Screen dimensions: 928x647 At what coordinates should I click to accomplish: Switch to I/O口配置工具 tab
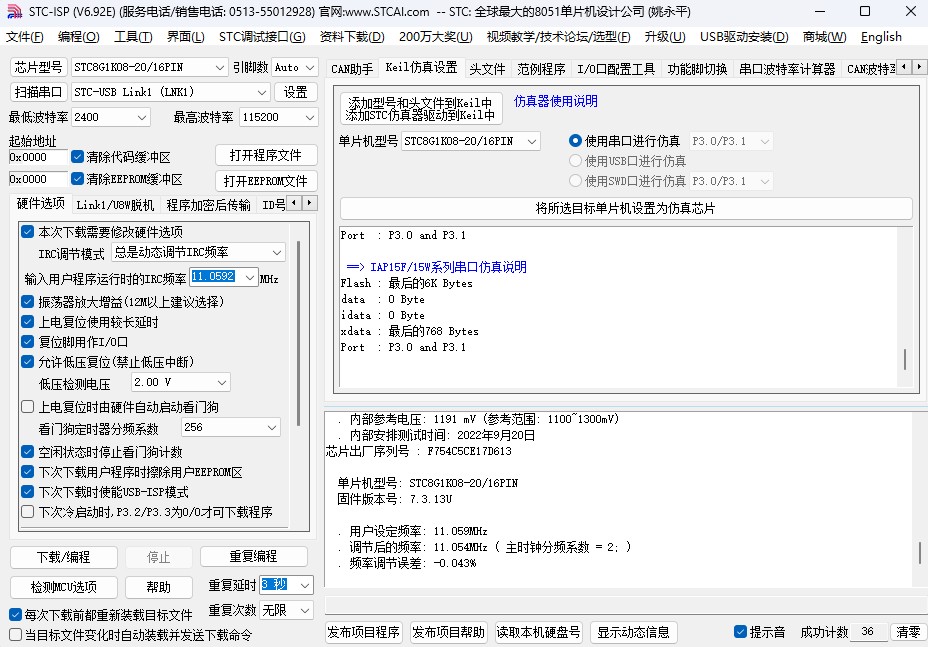[616, 69]
